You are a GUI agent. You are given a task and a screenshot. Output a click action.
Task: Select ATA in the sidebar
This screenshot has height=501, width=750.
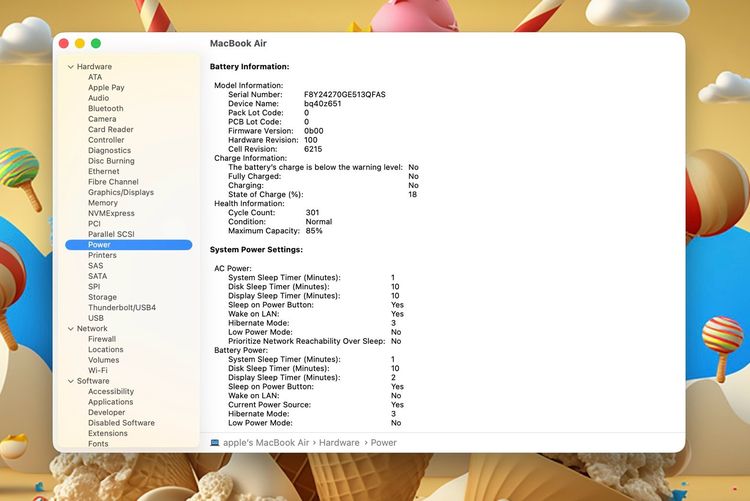[95, 77]
